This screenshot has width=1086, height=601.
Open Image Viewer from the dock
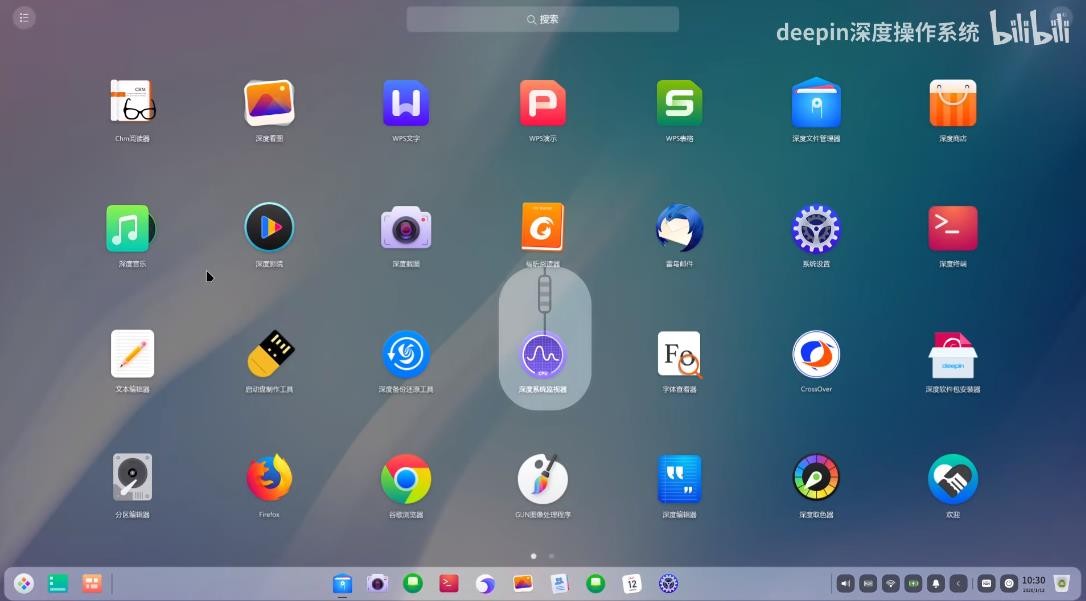[x=523, y=584]
